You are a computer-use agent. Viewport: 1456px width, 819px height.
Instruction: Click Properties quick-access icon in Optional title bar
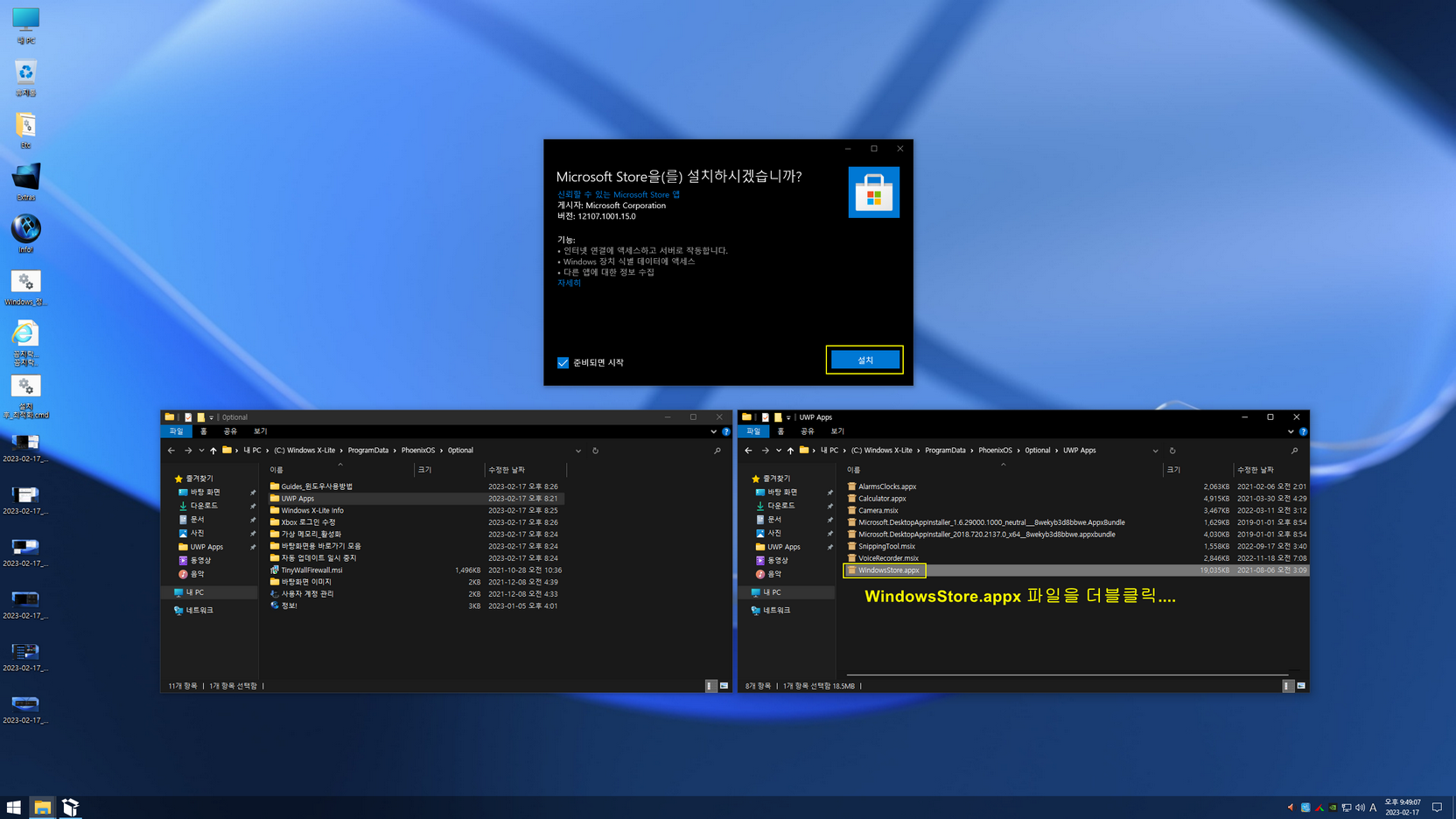[187, 417]
